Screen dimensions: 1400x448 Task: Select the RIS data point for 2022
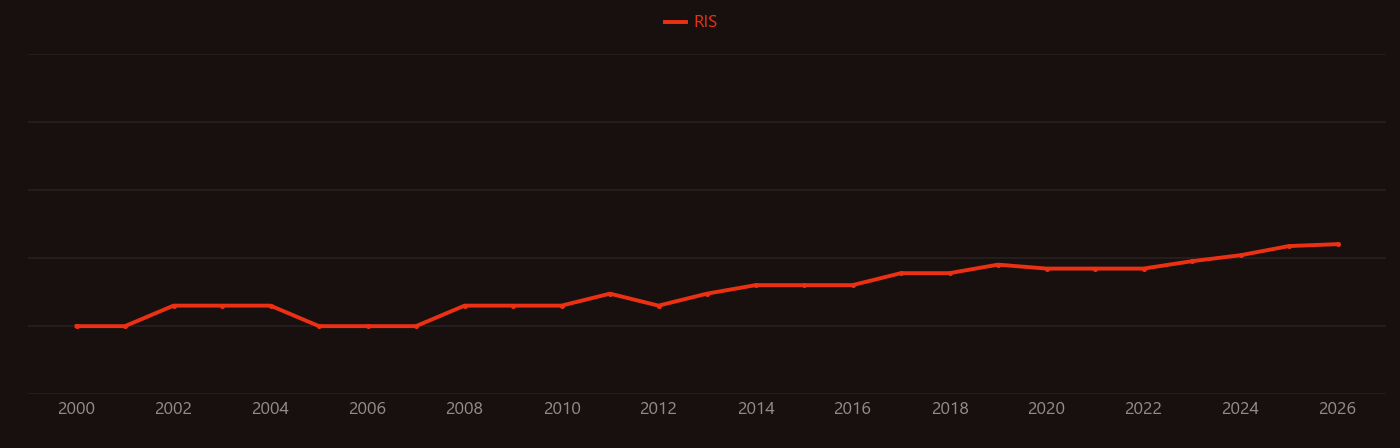pos(1144,269)
